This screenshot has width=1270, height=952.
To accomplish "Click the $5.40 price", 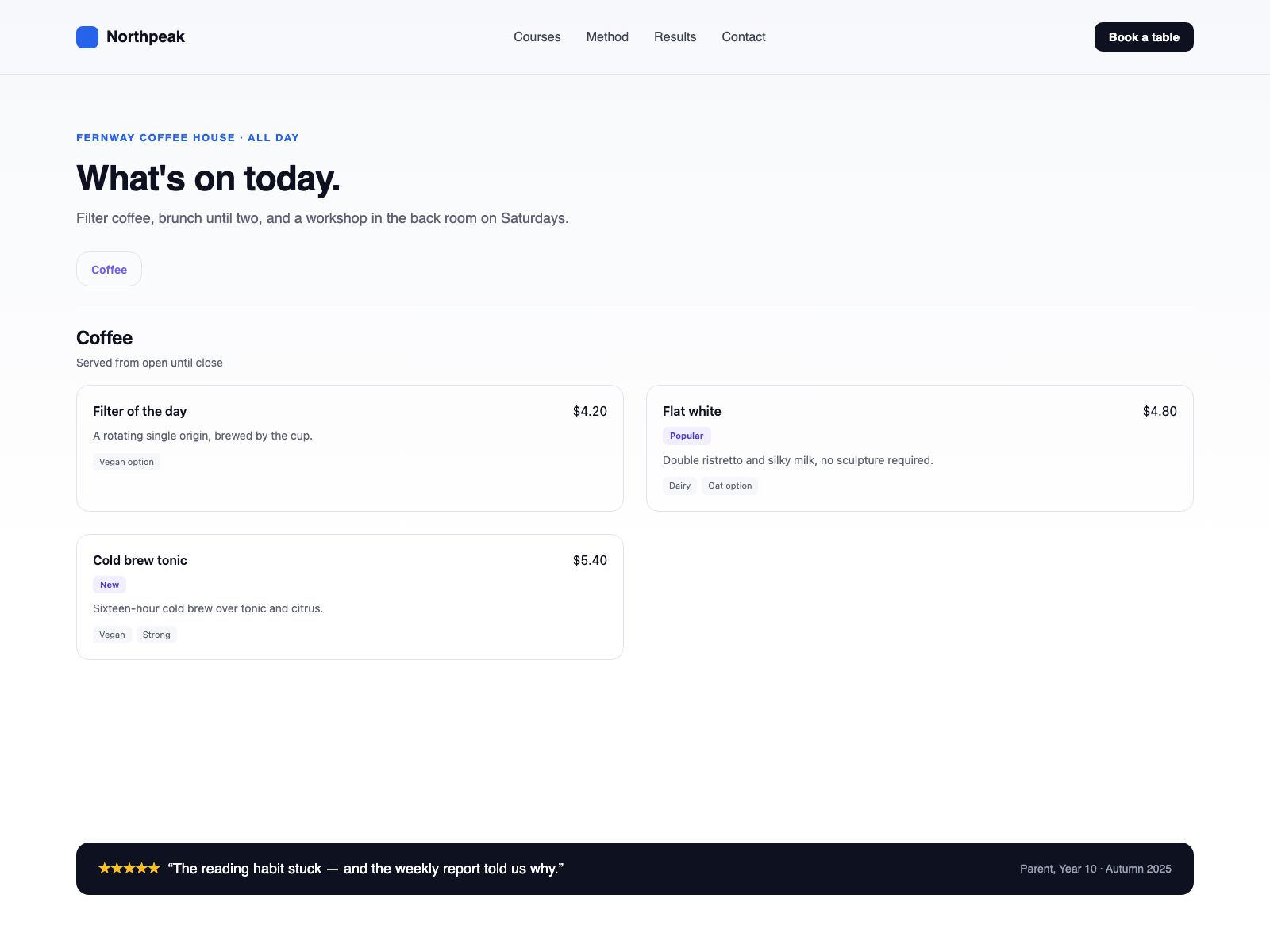I will [x=590, y=560].
